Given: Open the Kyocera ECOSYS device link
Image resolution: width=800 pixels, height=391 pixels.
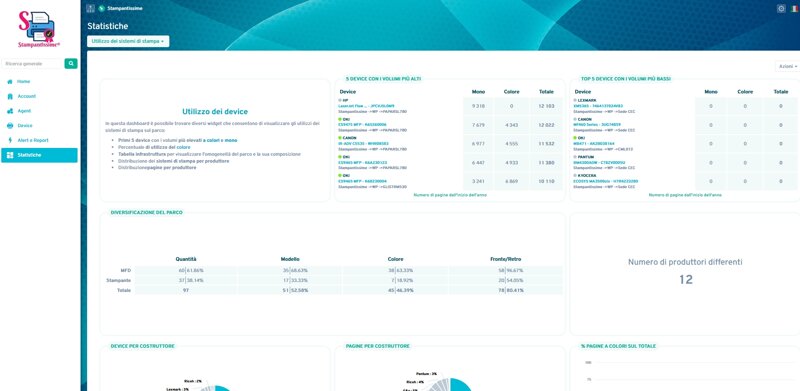Looking at the screenshot, I should tap(606, 181).
